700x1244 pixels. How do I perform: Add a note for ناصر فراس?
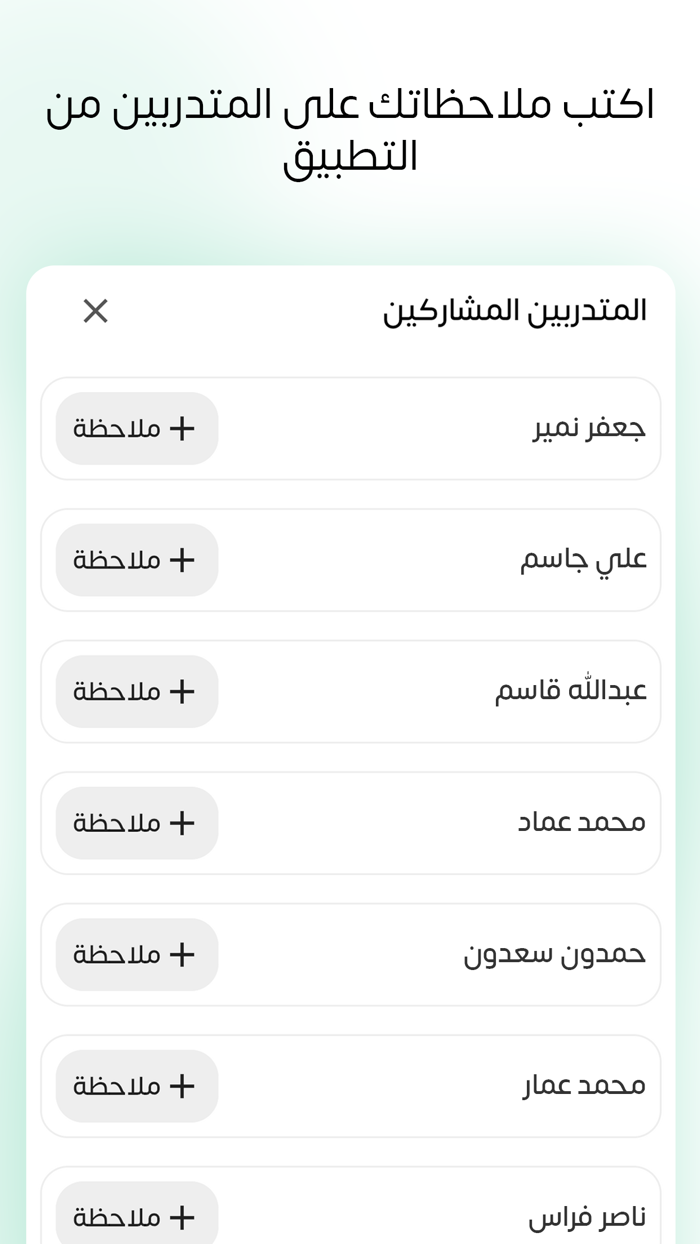pyautogui.click(x=137, y=1217)
